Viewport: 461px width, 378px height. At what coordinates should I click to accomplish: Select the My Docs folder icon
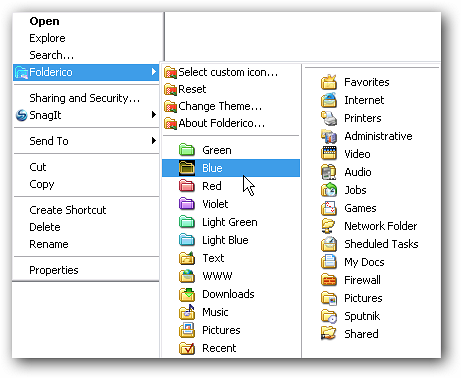click(329, 262)
